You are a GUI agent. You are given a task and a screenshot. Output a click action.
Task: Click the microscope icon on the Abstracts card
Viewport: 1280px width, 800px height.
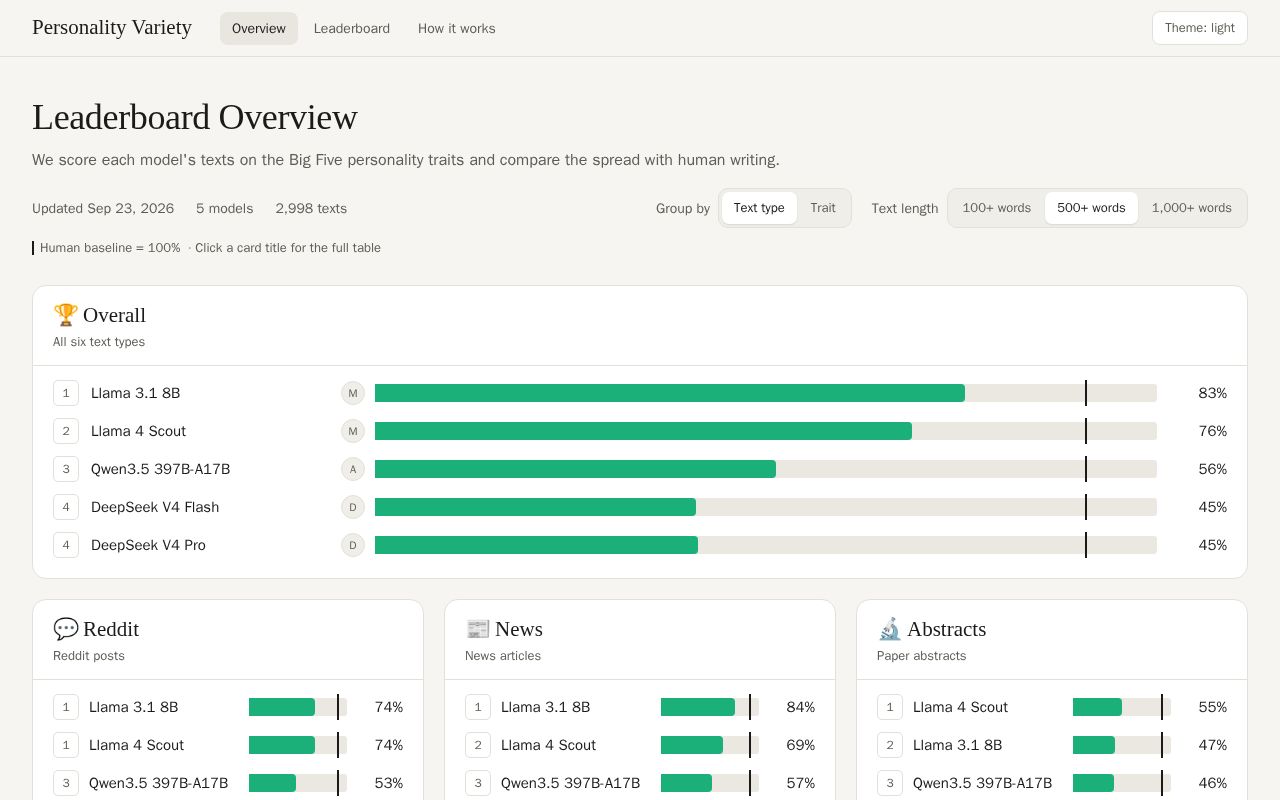point(889,629)
